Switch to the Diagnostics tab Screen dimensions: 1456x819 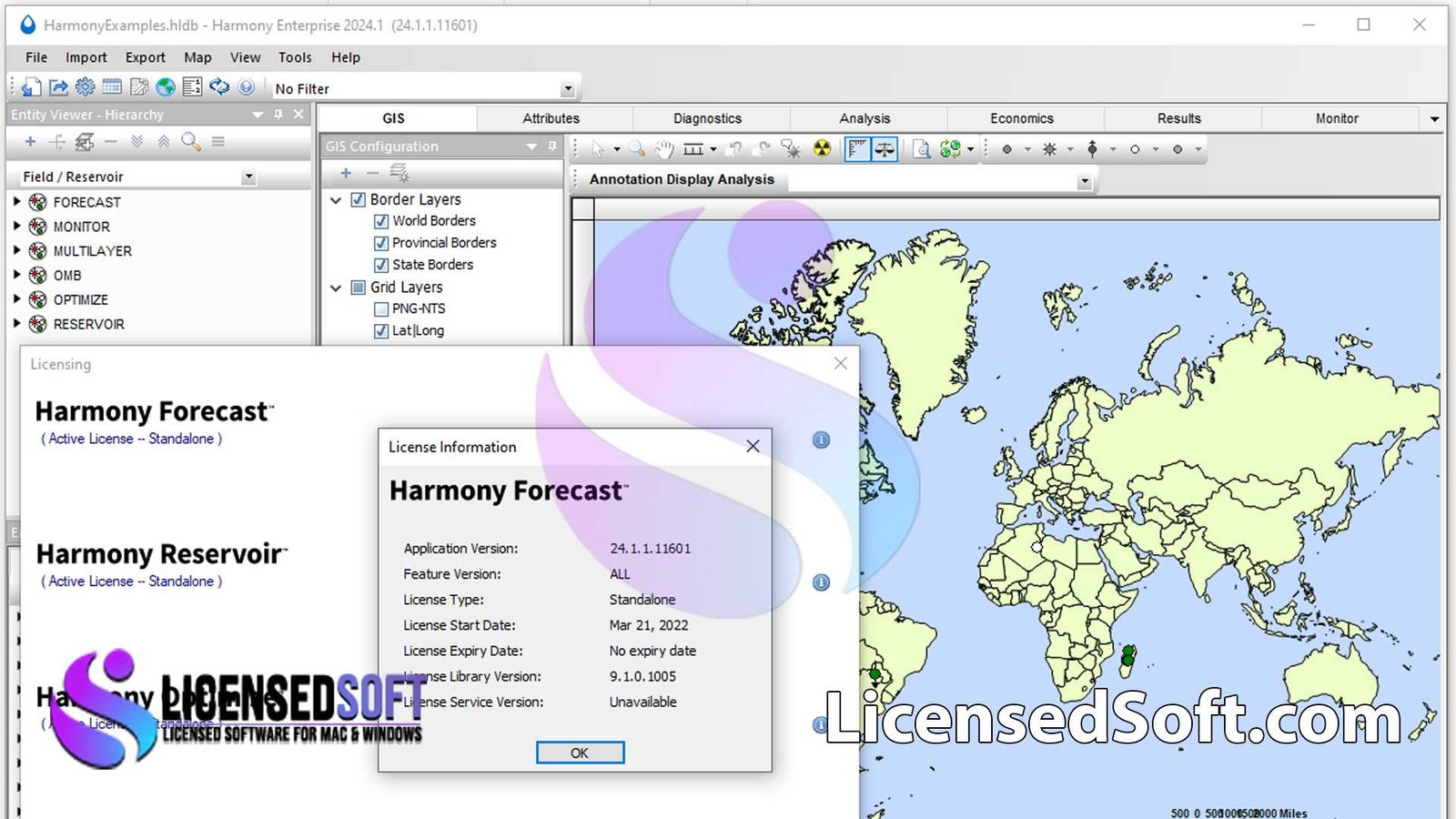tap(708, 118)
